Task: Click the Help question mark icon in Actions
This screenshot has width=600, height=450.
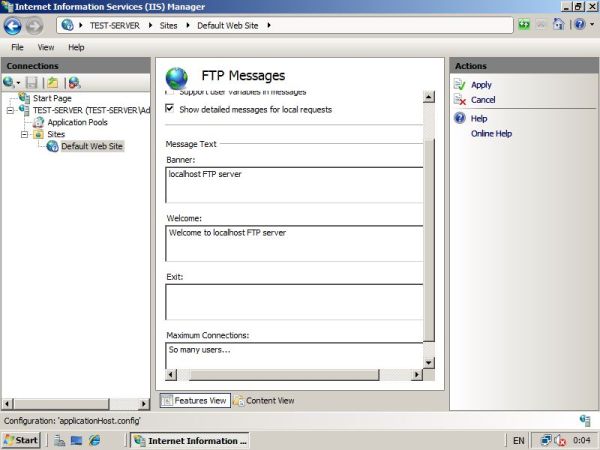Action: click(x=460, y=118)
